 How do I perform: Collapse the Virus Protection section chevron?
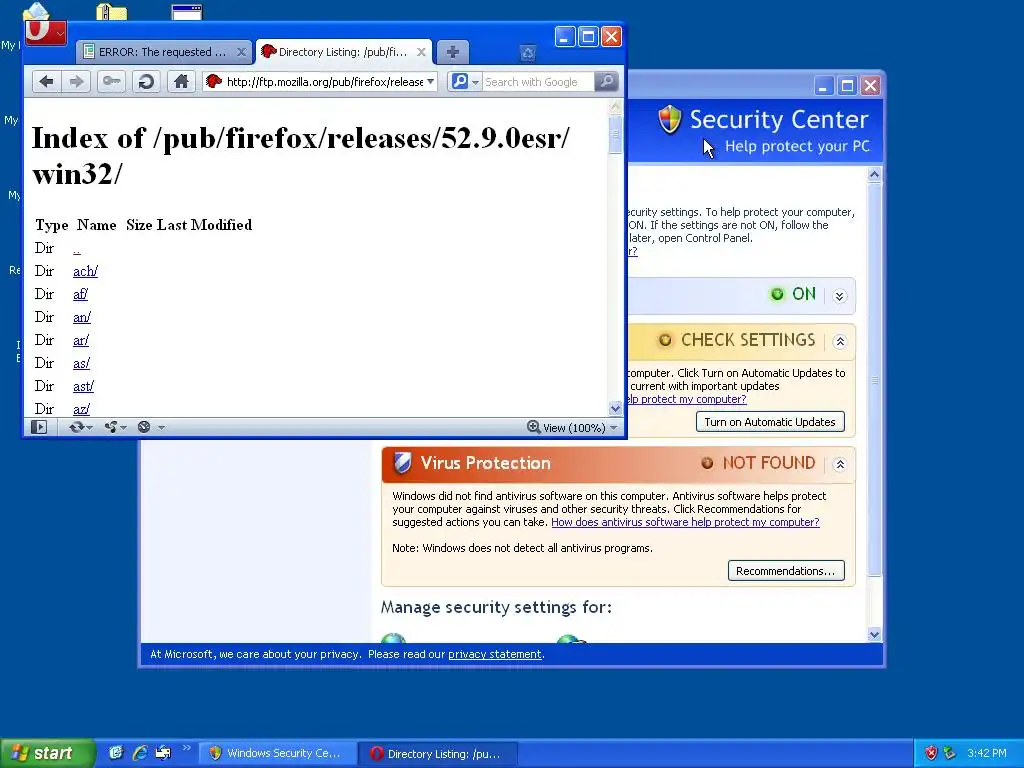840,464
